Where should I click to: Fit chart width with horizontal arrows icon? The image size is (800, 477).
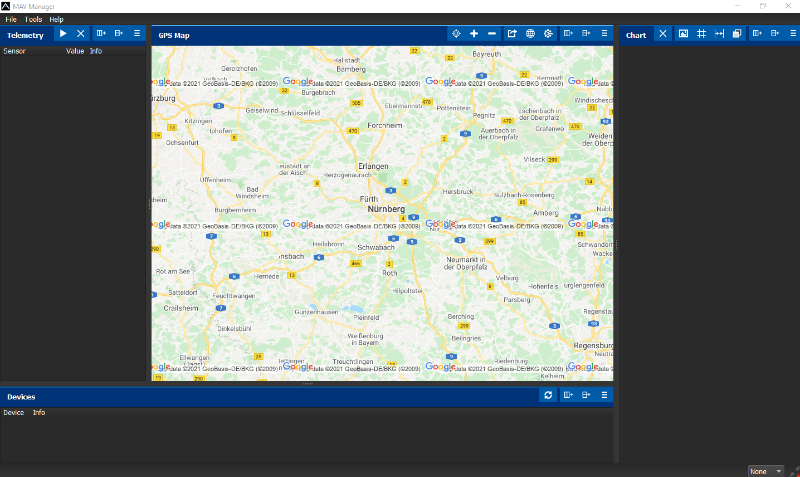719,34
